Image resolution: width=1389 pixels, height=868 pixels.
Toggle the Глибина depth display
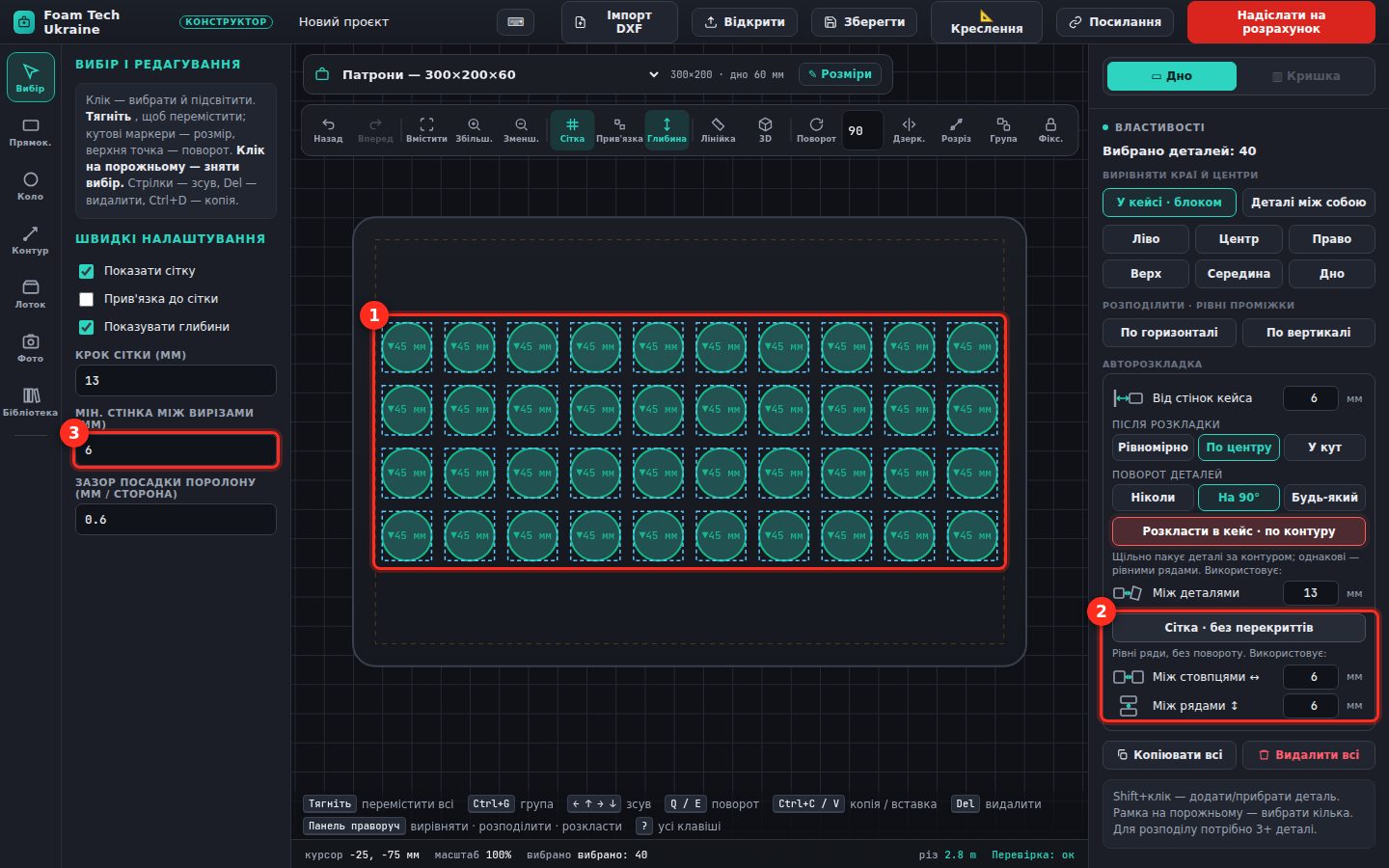point(667,130)
